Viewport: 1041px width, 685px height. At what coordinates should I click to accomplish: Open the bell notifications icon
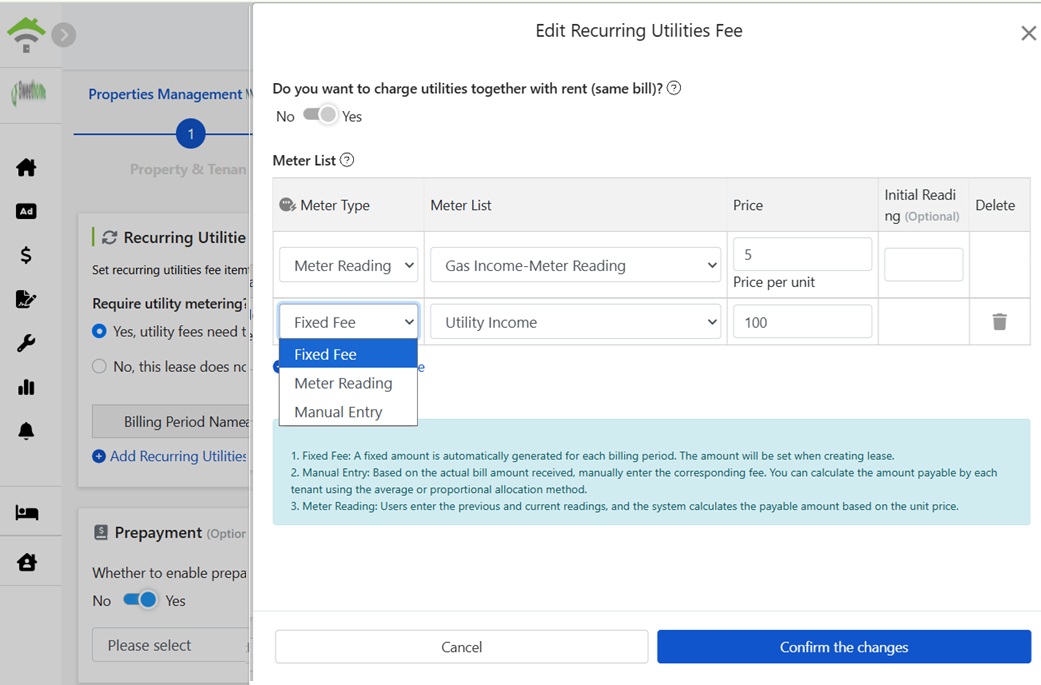26,431
